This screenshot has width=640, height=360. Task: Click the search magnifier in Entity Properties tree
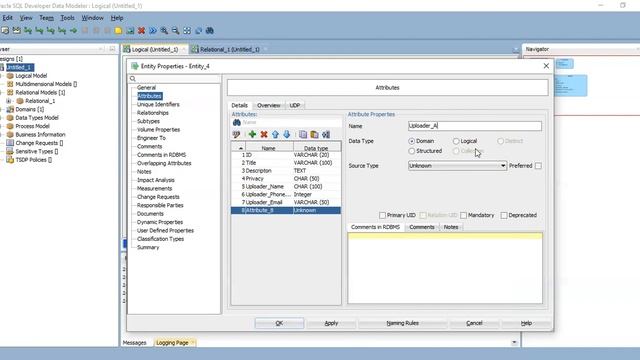click(133, 79)
